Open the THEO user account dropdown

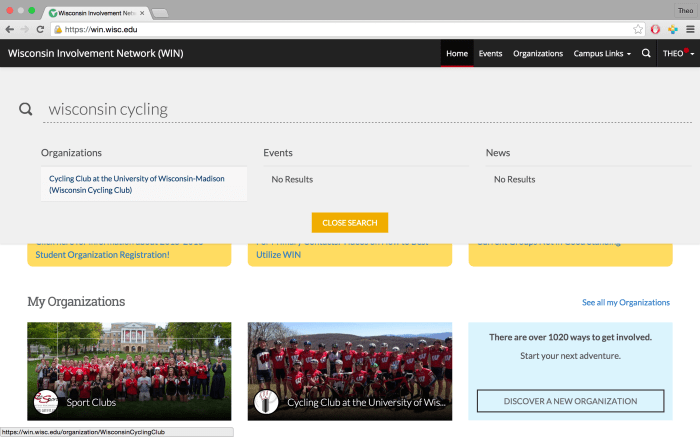tap(677, 53)
